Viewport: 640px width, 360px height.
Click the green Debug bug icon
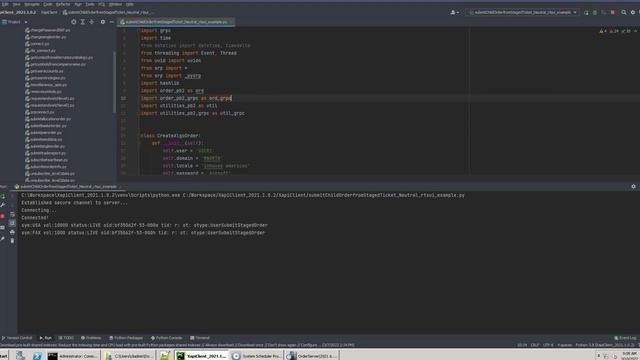pyautogui.click(x=595, y=13)
